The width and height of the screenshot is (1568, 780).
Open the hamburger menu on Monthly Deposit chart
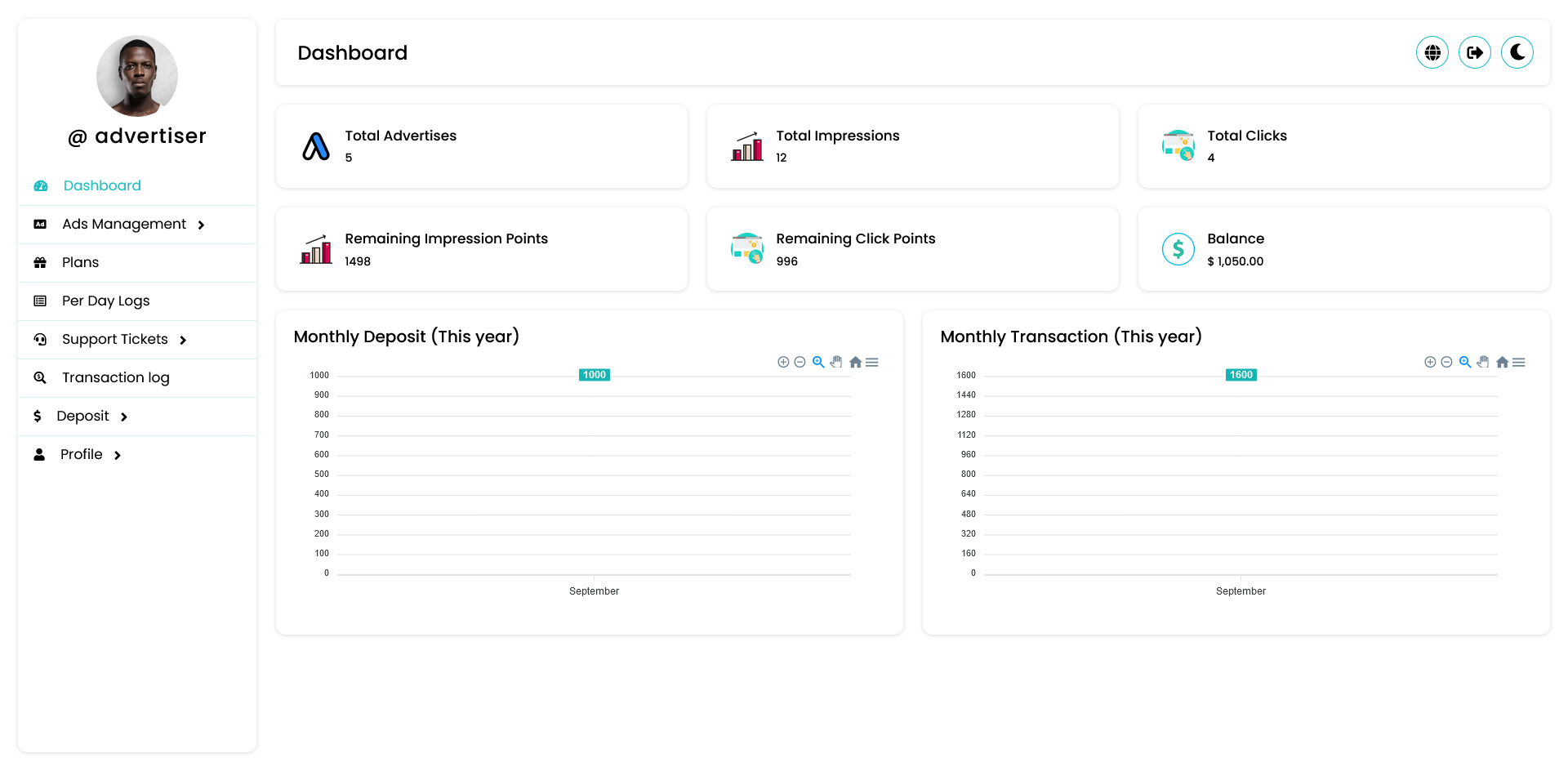point(872,362)
